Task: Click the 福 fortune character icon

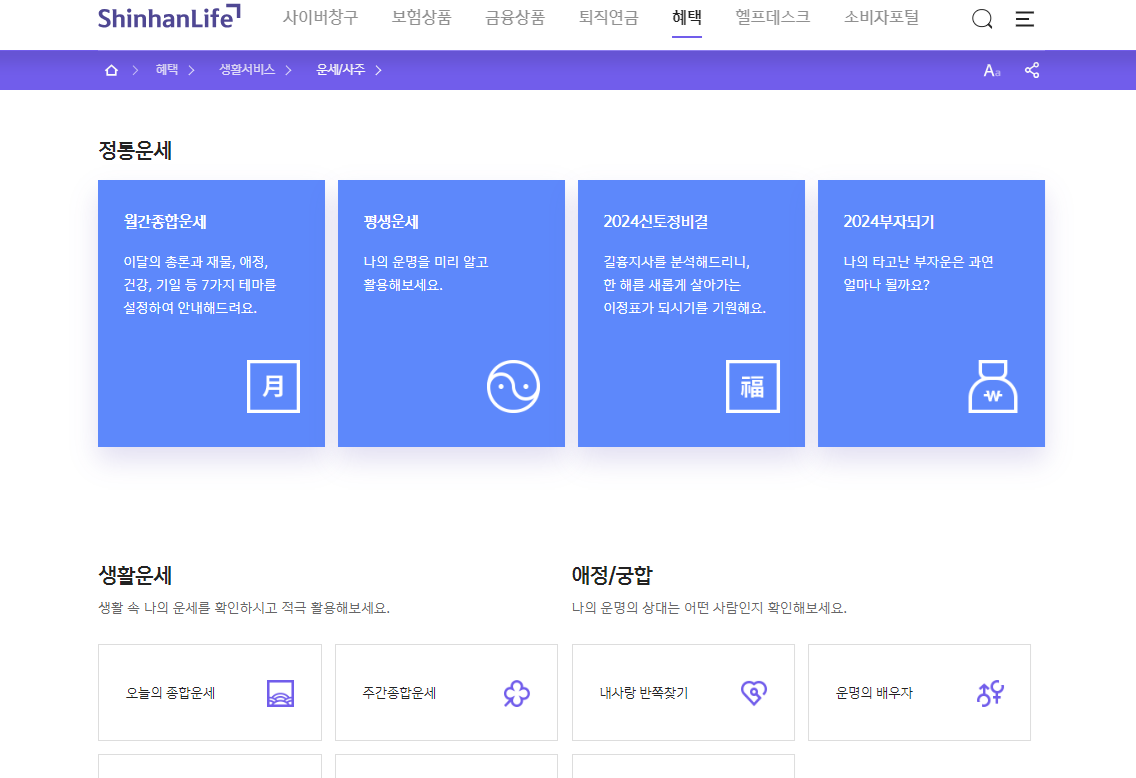Action: 753,386
